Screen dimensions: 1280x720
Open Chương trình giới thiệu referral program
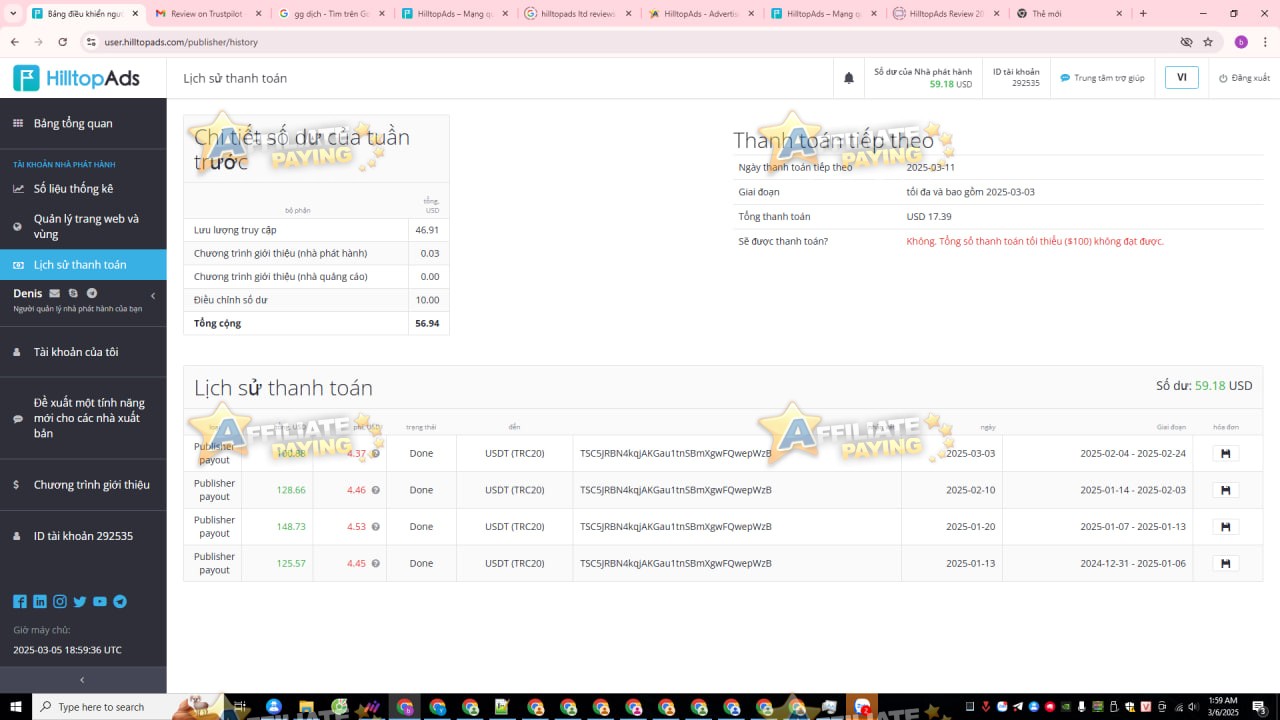92,485
